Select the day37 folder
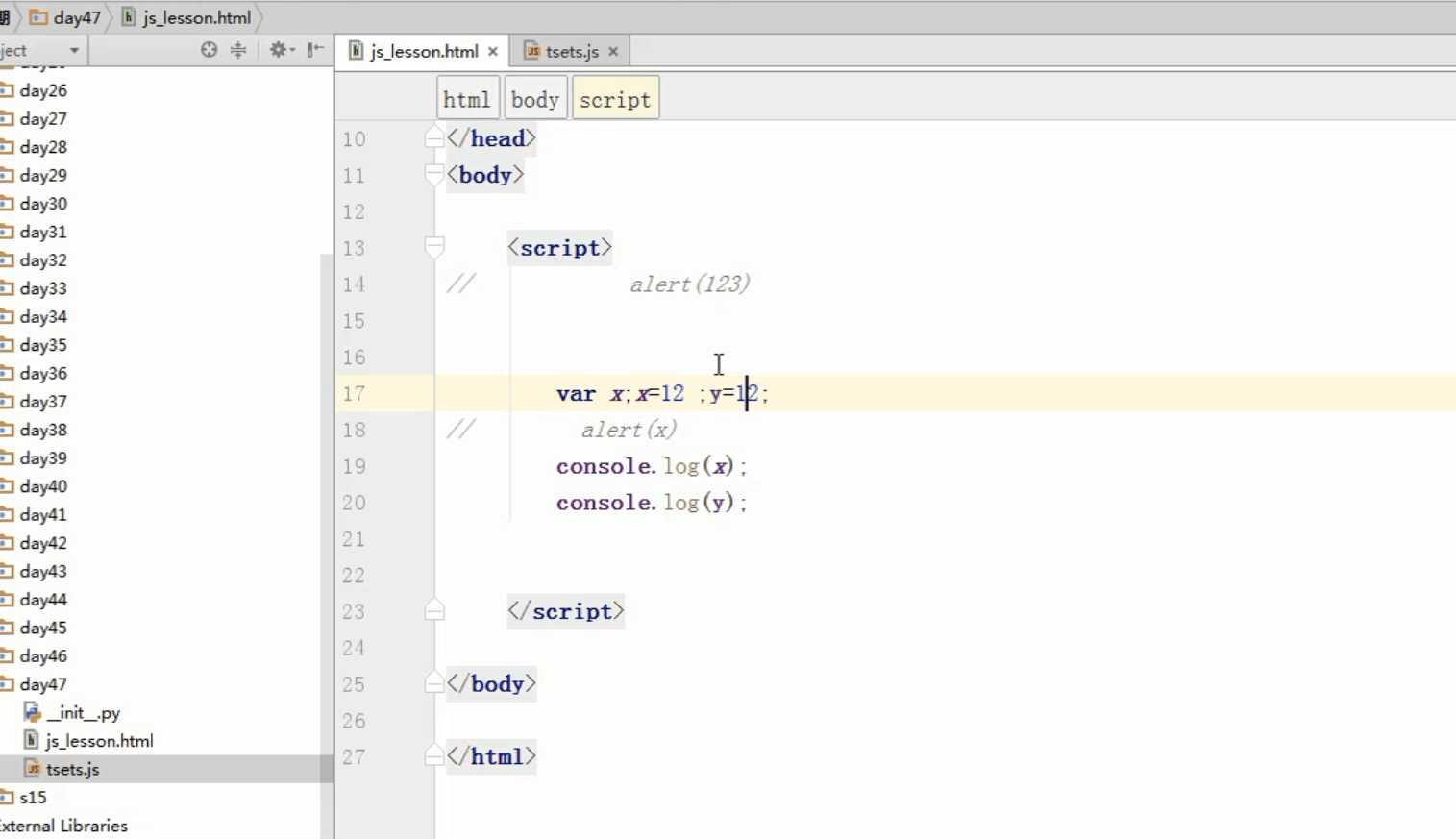The width and height of the screenshot is (1456, 839). tap(42, 402)
